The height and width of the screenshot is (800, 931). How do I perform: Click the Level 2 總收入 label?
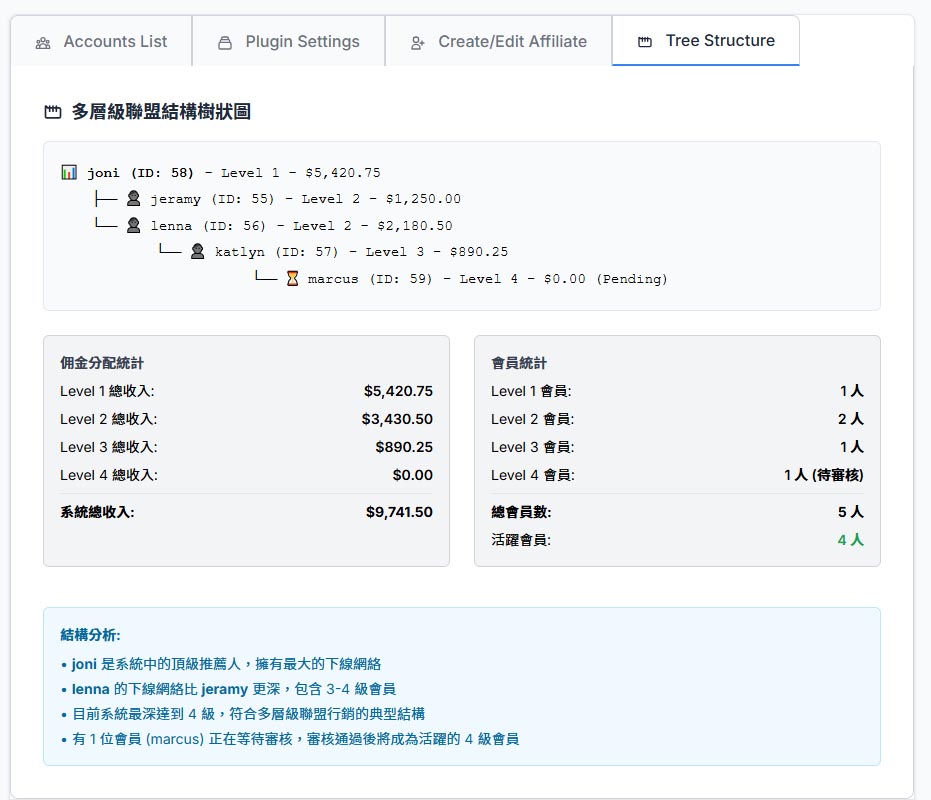point(109,419)
